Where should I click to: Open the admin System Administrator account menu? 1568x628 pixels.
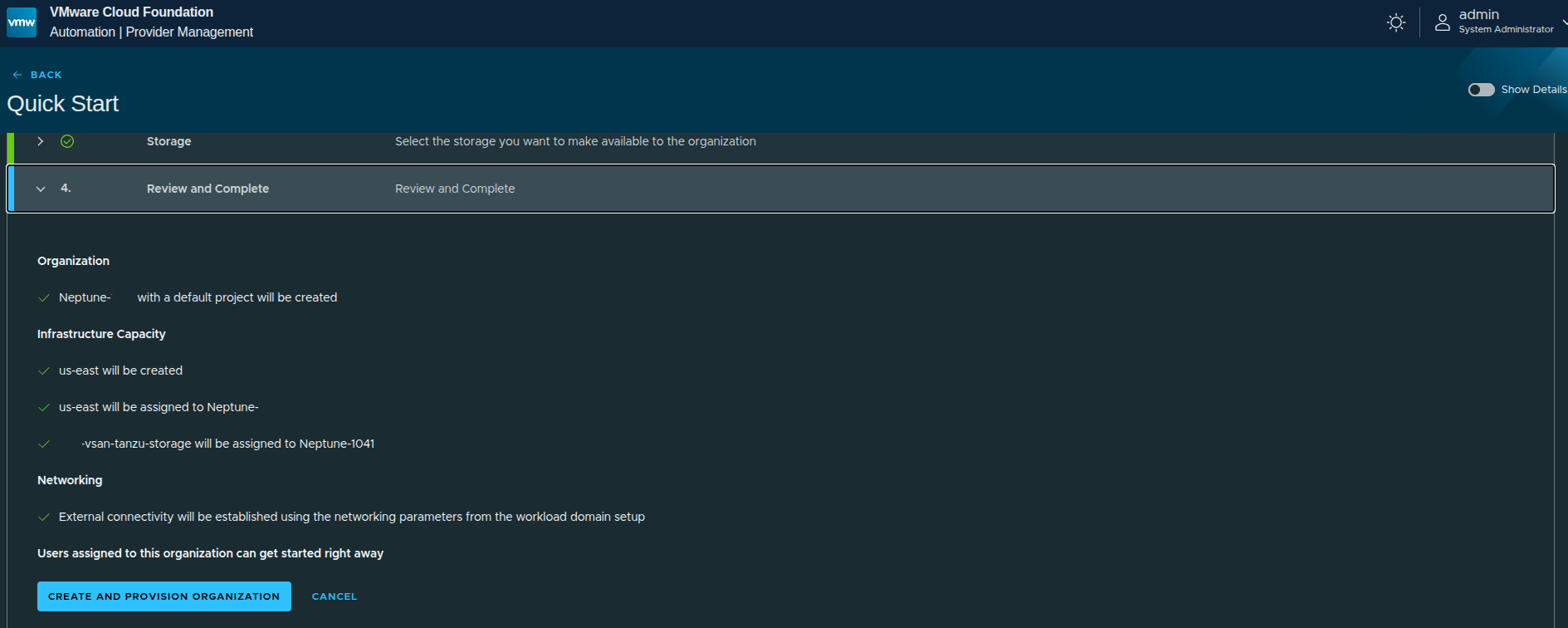1505,22
